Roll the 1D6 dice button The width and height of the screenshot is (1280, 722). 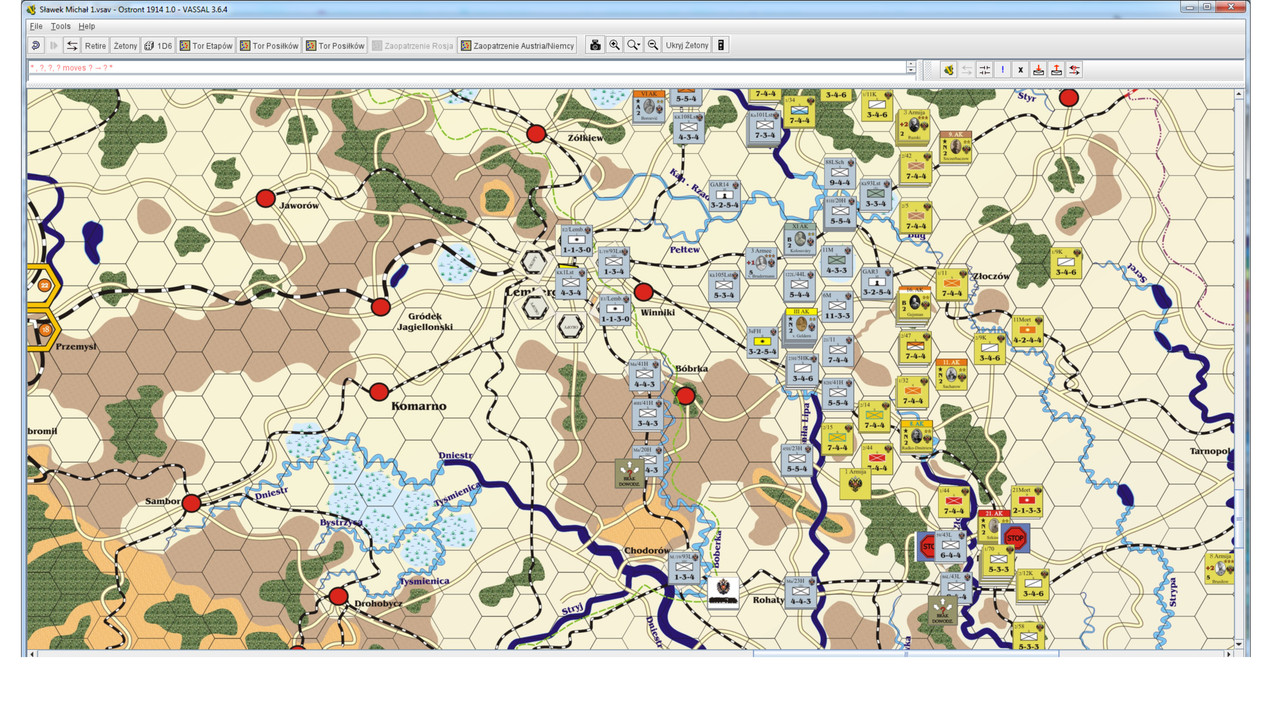point(158,45)
